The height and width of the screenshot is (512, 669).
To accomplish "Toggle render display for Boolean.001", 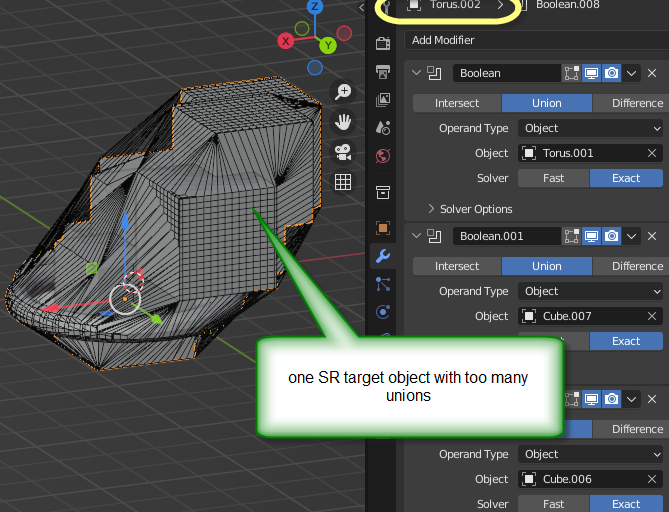I will tap(611, 236).
